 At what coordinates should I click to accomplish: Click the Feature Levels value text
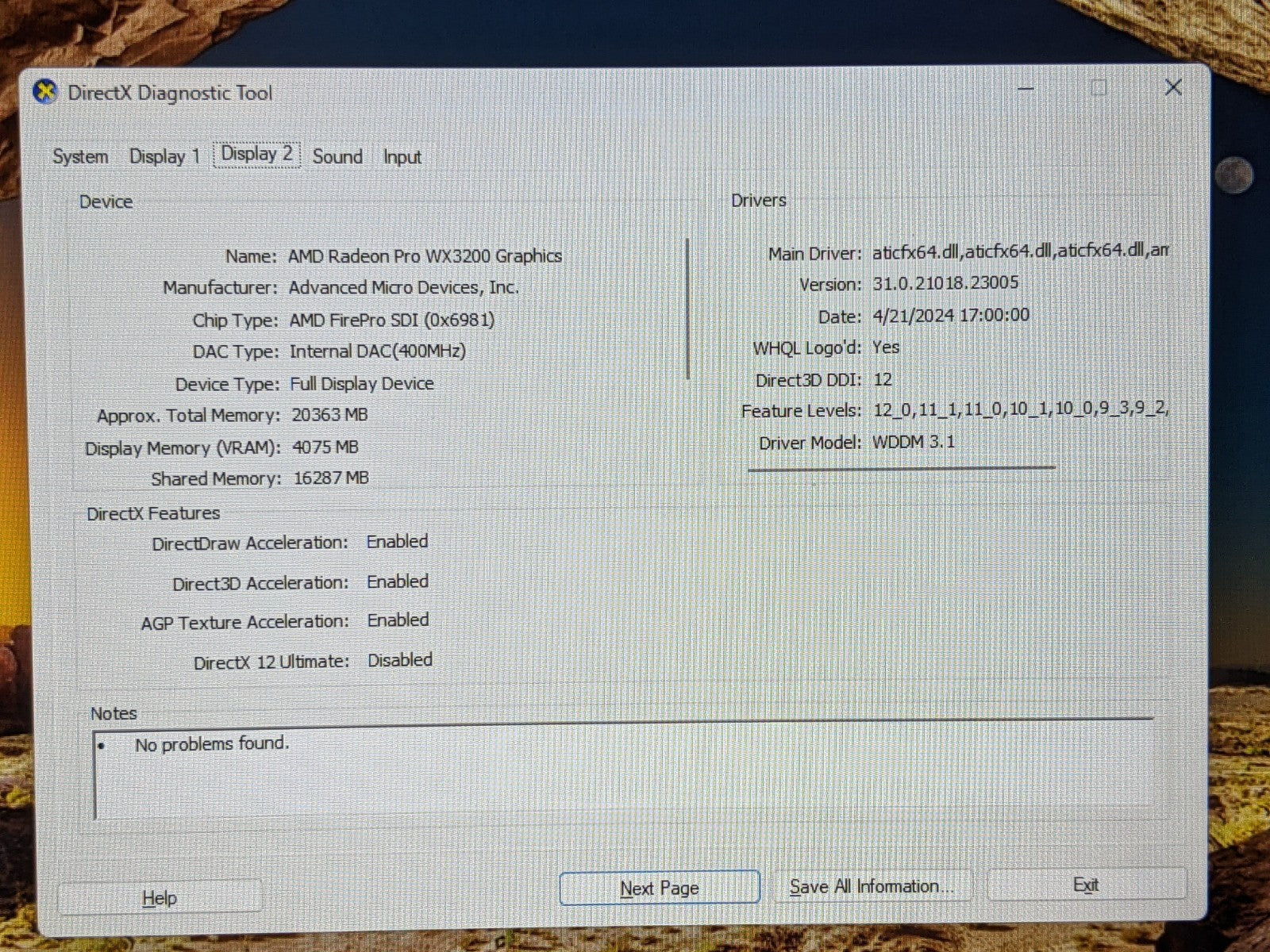(x=1019, y=409)
